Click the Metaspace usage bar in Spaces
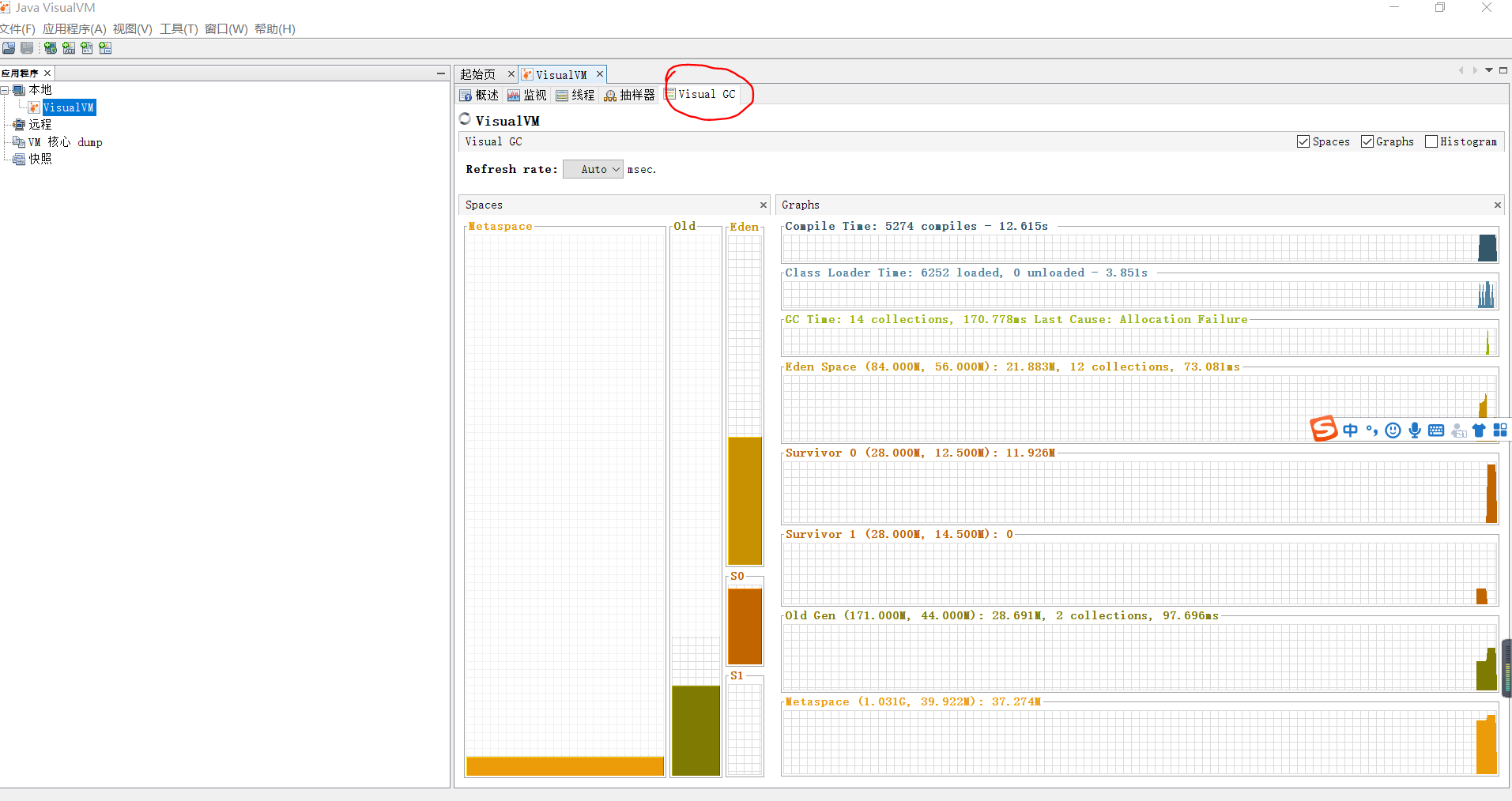 coord(565,766)
